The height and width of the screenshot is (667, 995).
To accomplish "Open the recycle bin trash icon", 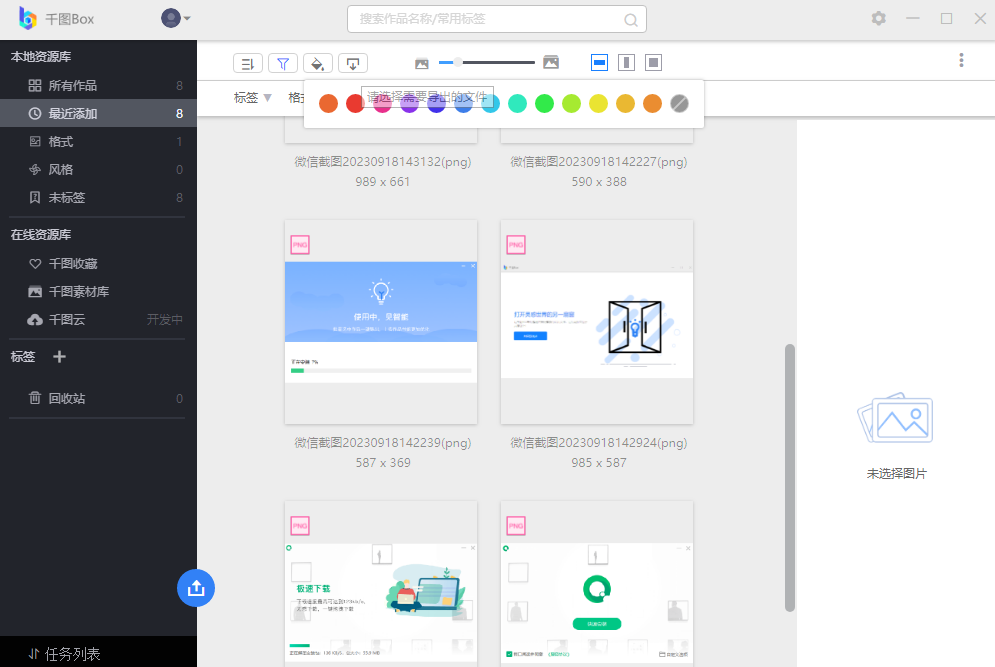I will [x=35, y=398].
